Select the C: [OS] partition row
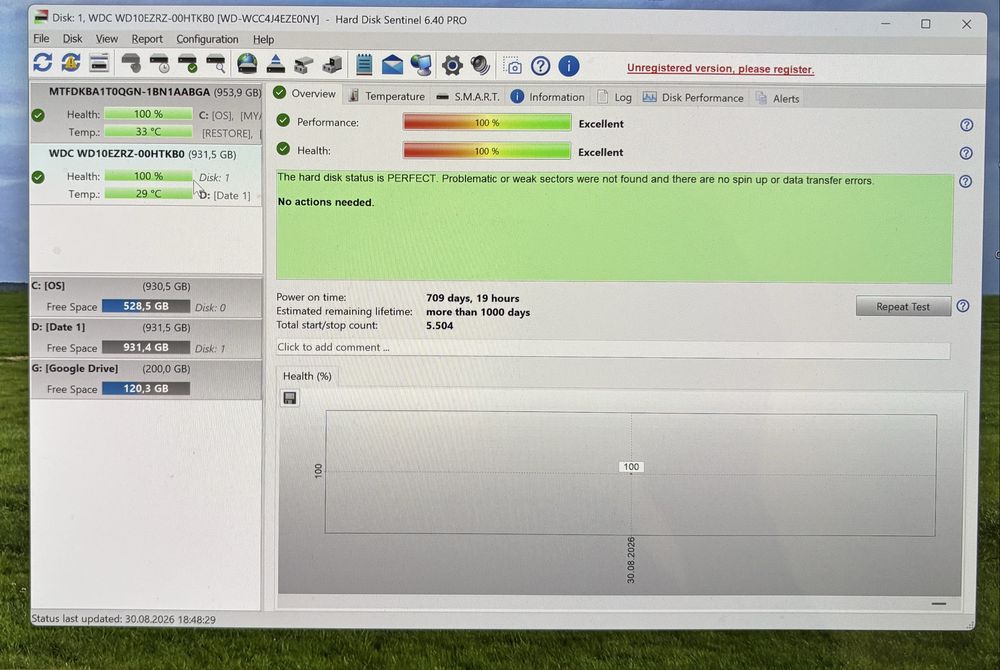Image resolution: width=1000 pixels, height=670 pixels. coord(146,296)
